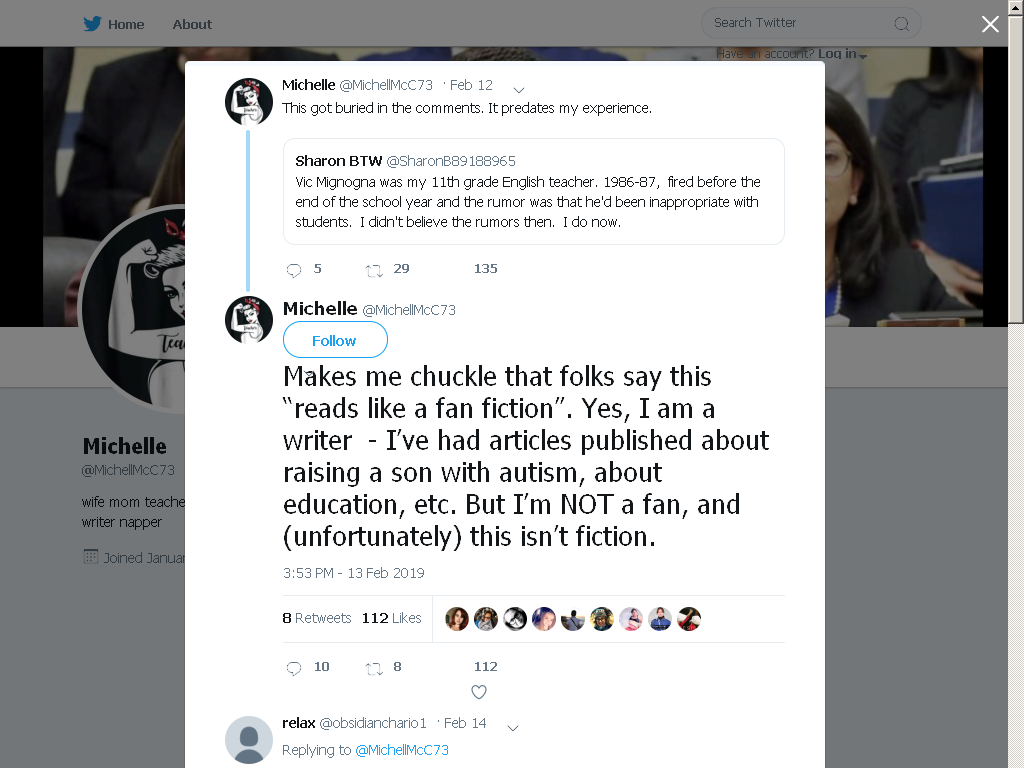Open the quoted Sharon BTW tweet
The height and width of the screenshot is (768, 1024).
point(534,191)
